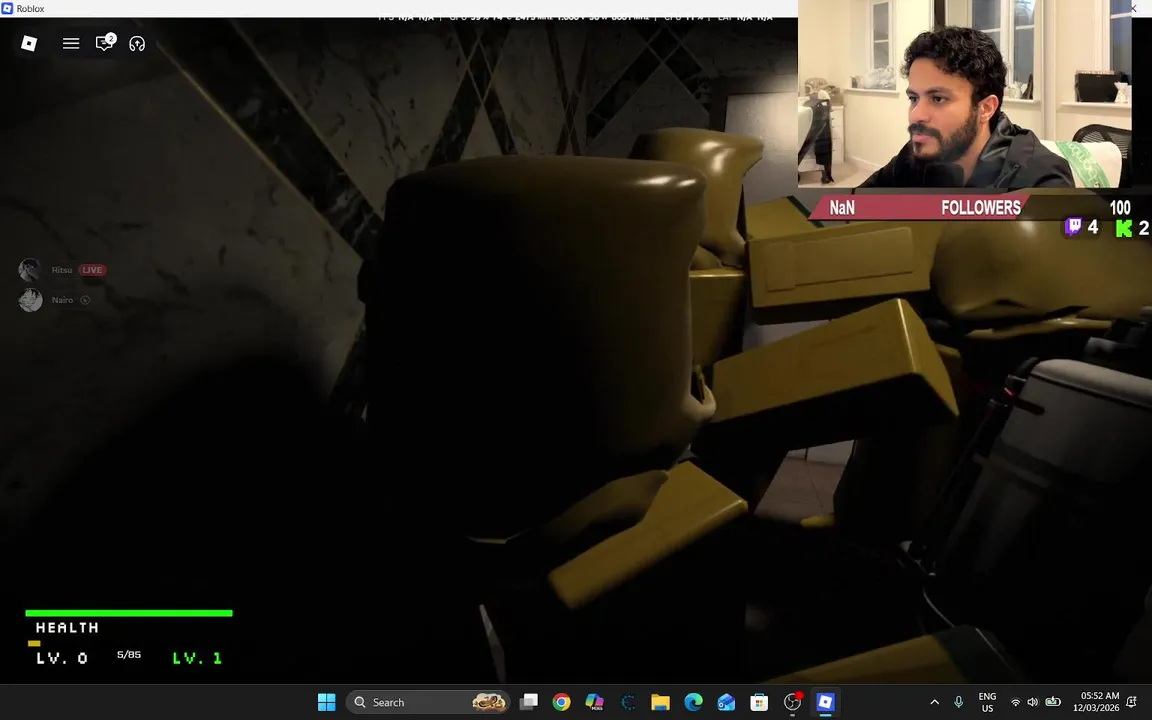Open Microsoft Store from the taskbar
The width and height of the screenshot is (1152, 720).
tap(759, 702)
